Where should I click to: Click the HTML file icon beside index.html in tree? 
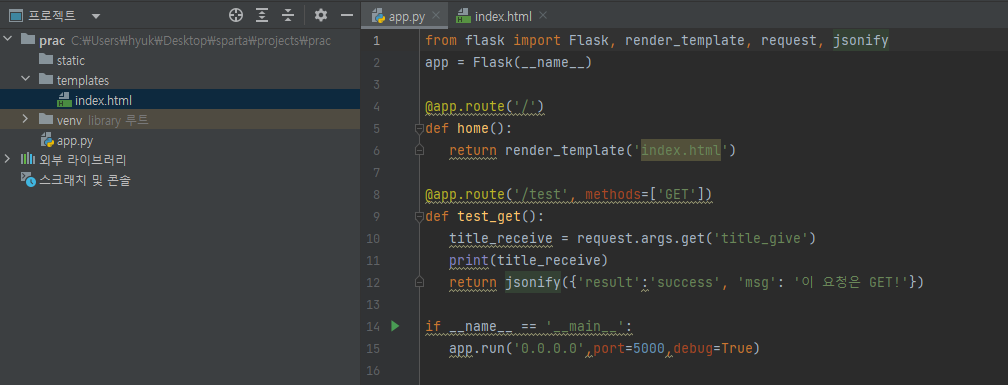(x=64, y=100)
